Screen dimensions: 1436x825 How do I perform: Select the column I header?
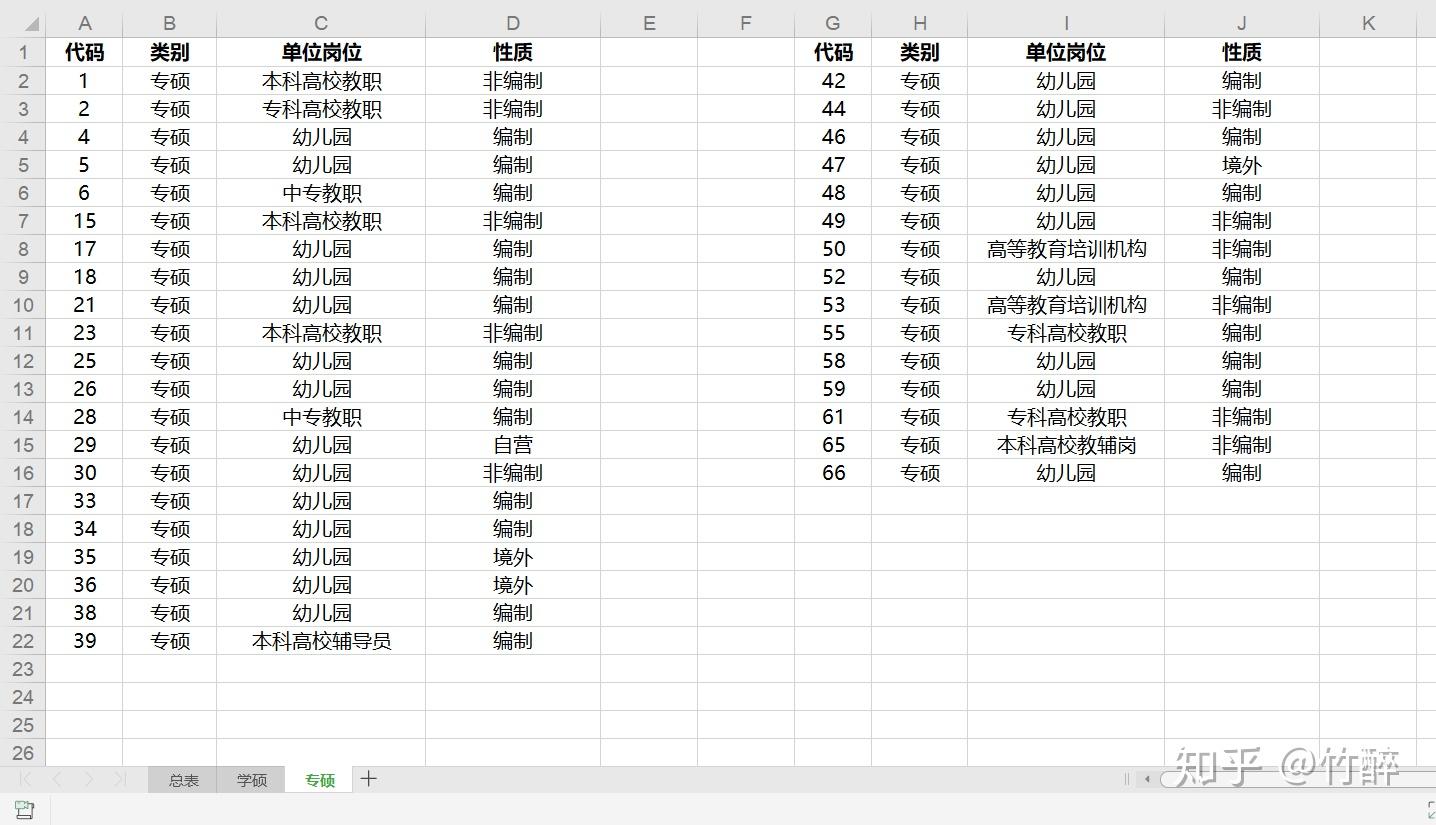pos(1066,24)
